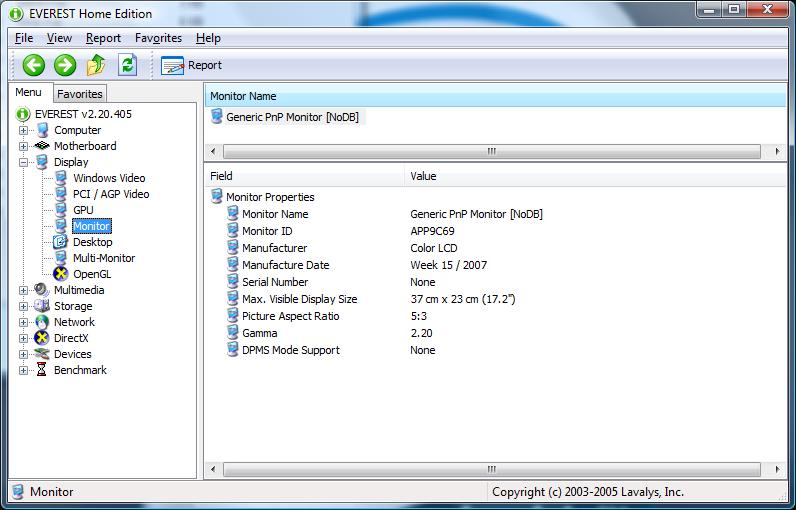This screenshot has height=510, width=796.
Task: Click upper pane scroll right arrow
Action: pyautogui.click(x=777, y=151)
